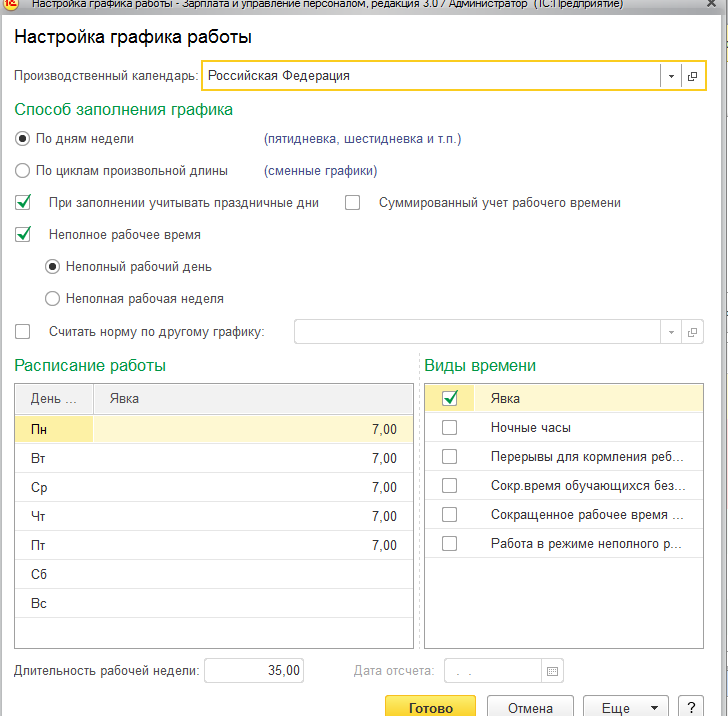The height and width of the screenshot is (716, 728).
Task: Check 'Перерывы для кормления реб...' checkbox
Action: pos(449,456)
